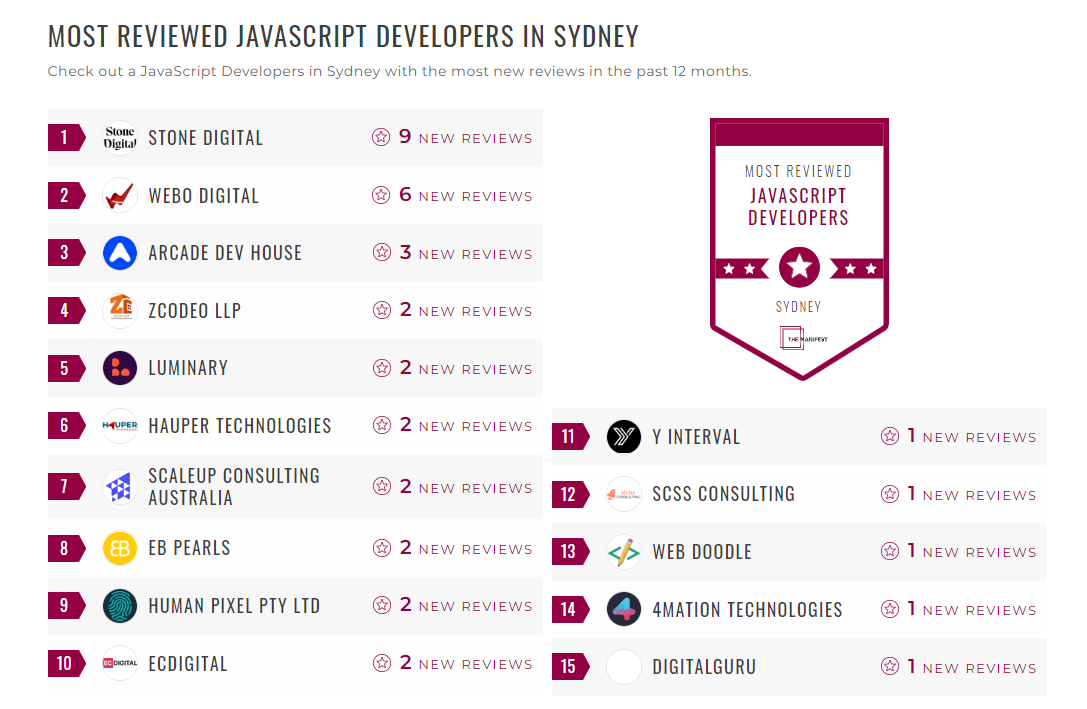The height and width of the screenshot is (709, 1087).
Task: Click the rank number 1 marker
Action: (64, 137)
